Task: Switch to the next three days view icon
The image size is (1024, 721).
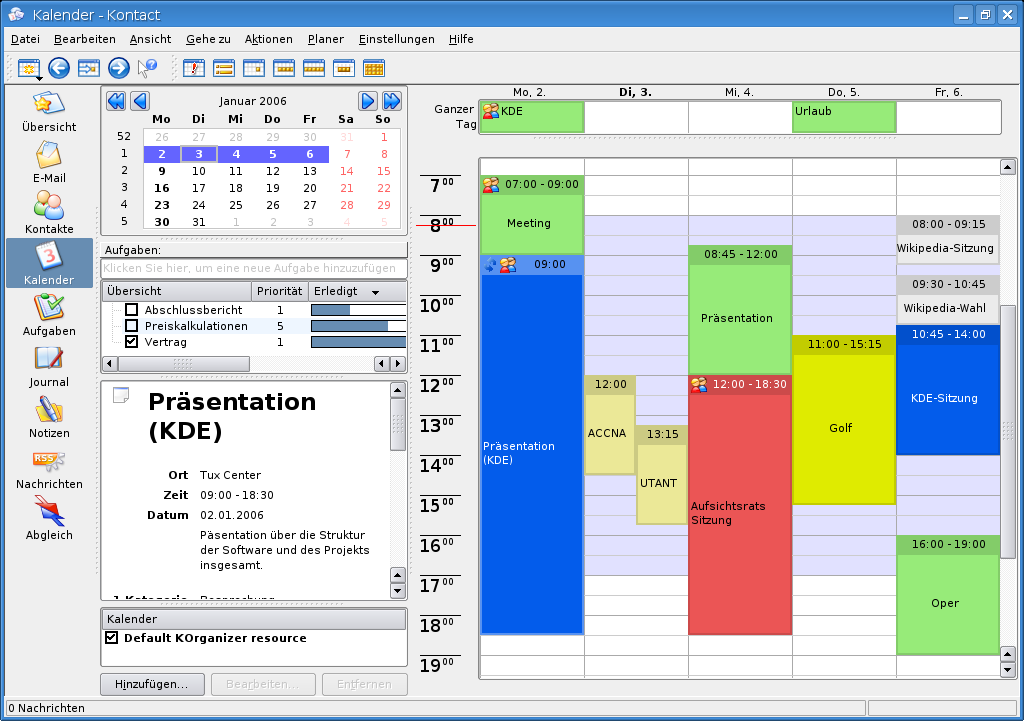Action: point(344,68)
